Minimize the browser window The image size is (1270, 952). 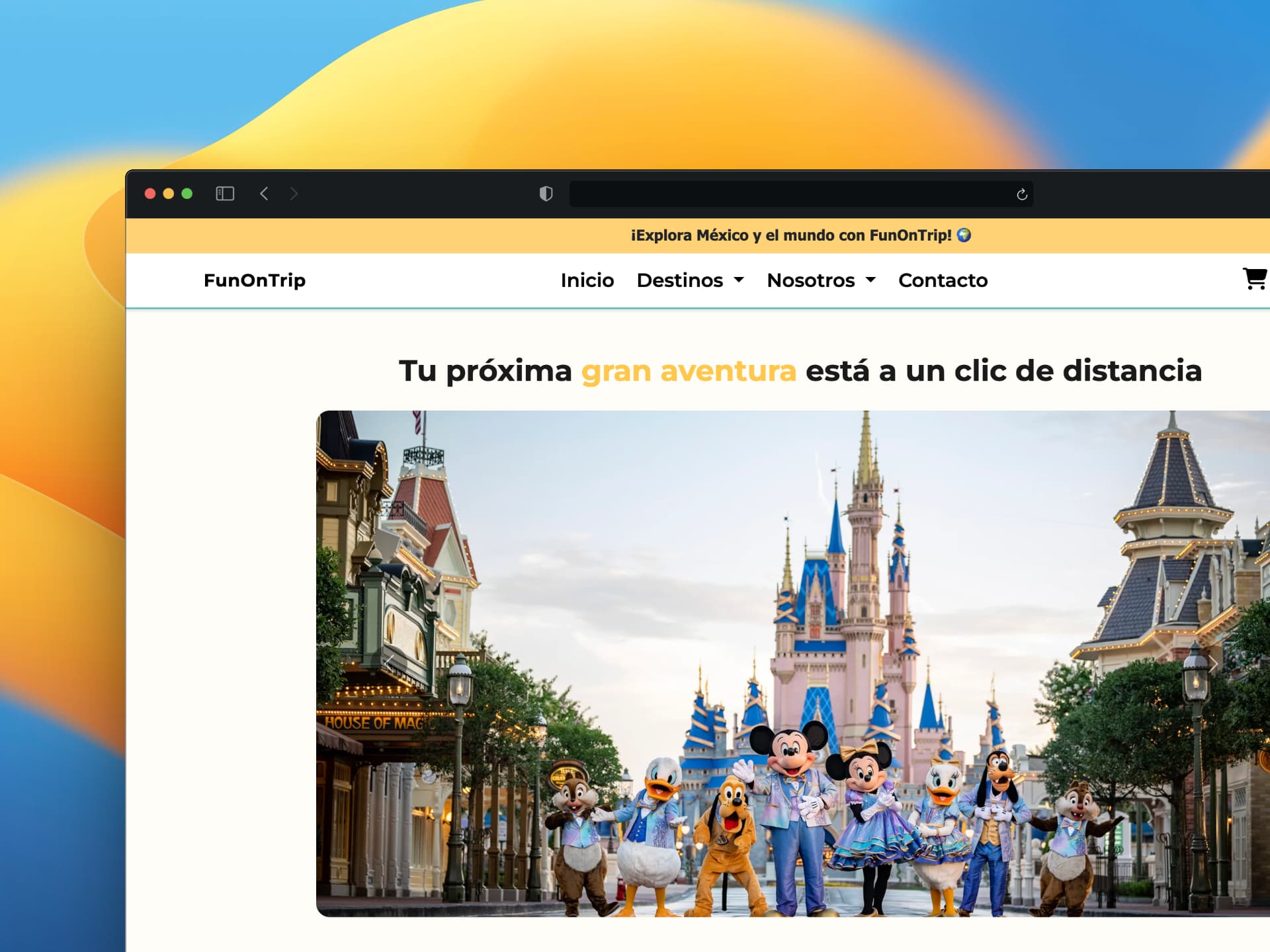pos(169,194)
